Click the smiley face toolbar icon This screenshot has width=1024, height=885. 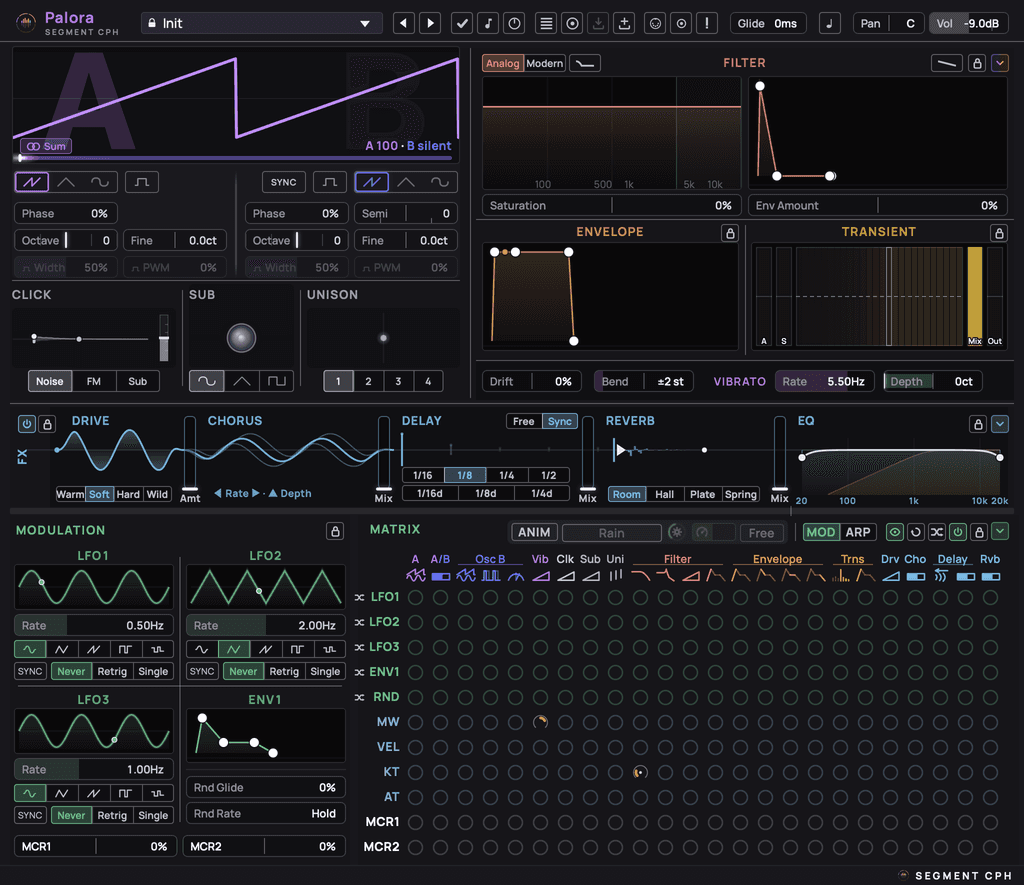[655, 24]
